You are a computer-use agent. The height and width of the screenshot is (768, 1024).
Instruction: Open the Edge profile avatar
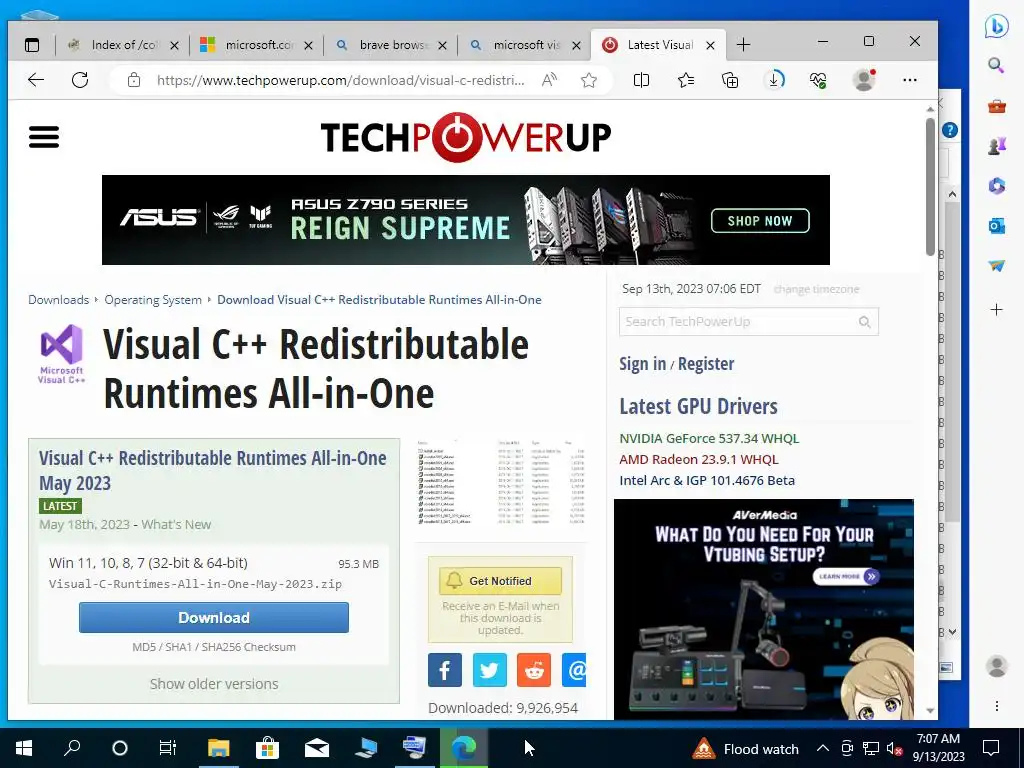(864, 80)
